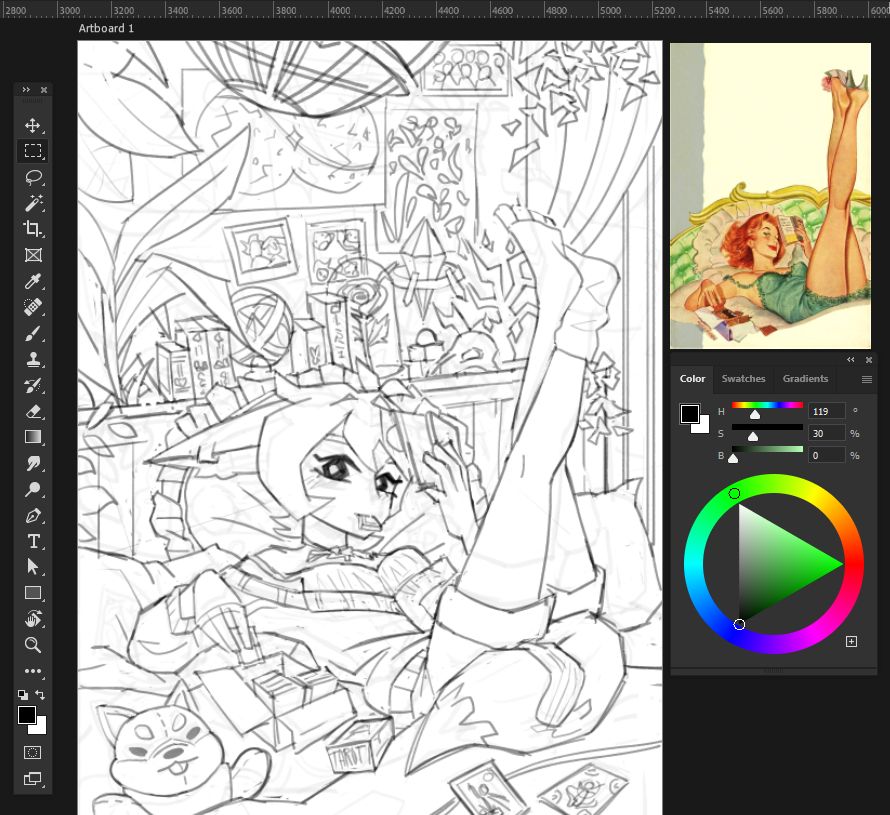The width and height of the screenshot is (890, 815).
Task: Select the Crop tool
Action: tap(33, 229)
